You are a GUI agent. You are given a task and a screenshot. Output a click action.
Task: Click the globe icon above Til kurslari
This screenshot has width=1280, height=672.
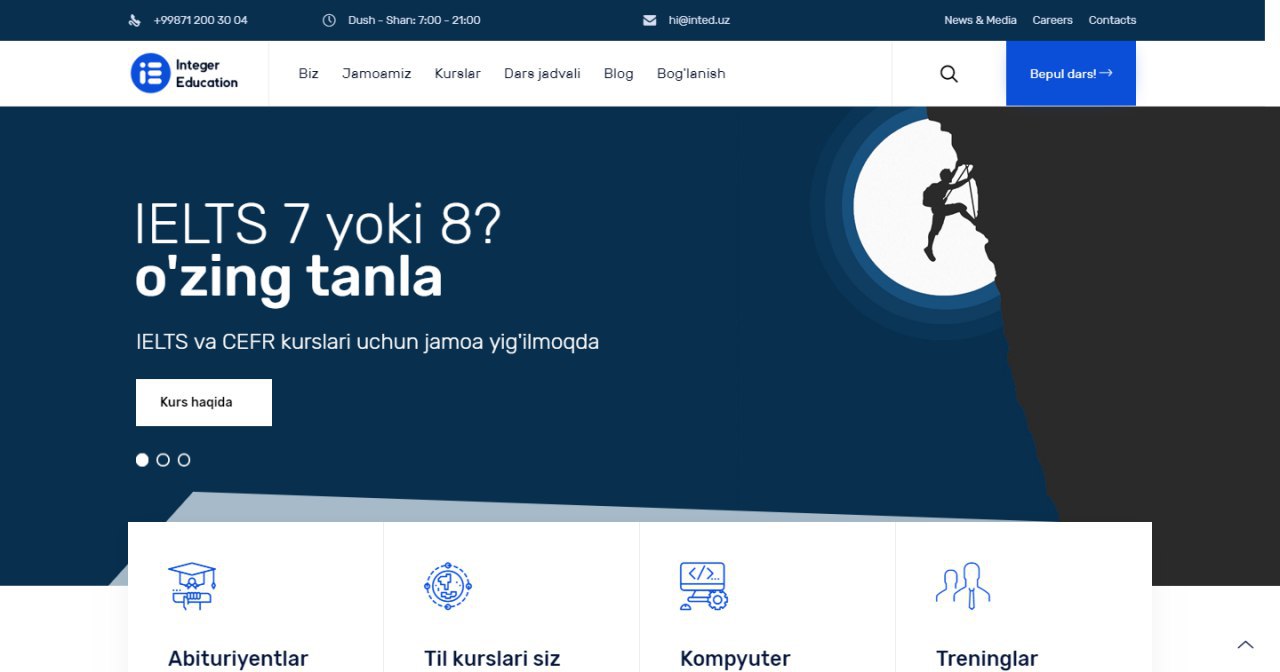[x=448, y=586]
